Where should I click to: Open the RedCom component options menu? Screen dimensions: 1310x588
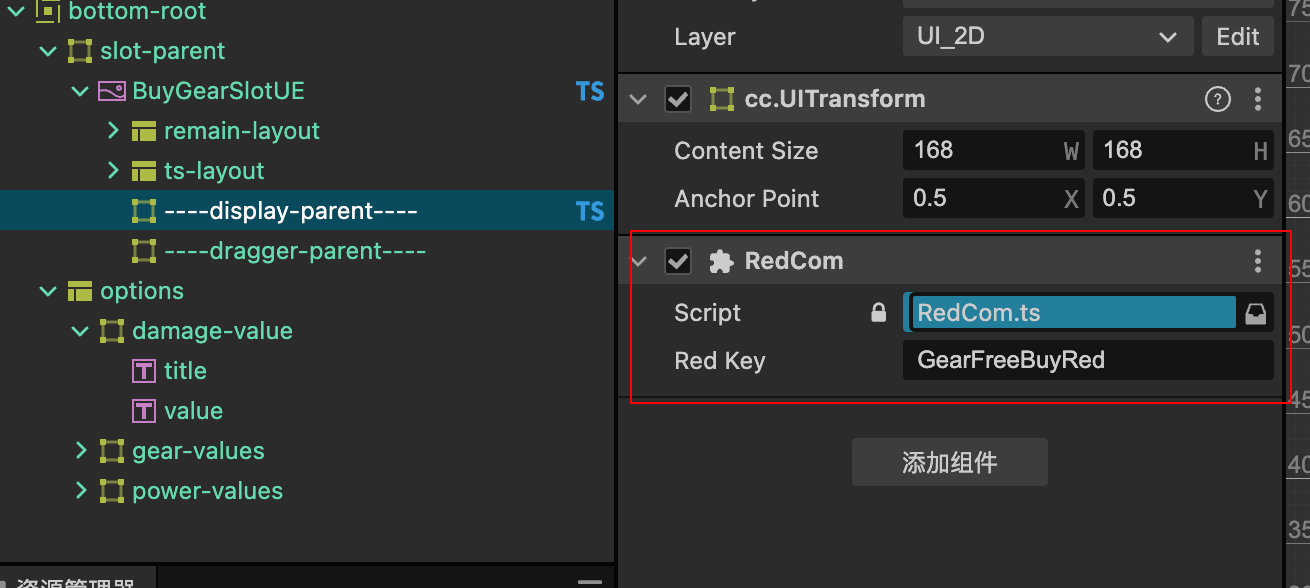pyautogui.click(x=1258, y=261)
